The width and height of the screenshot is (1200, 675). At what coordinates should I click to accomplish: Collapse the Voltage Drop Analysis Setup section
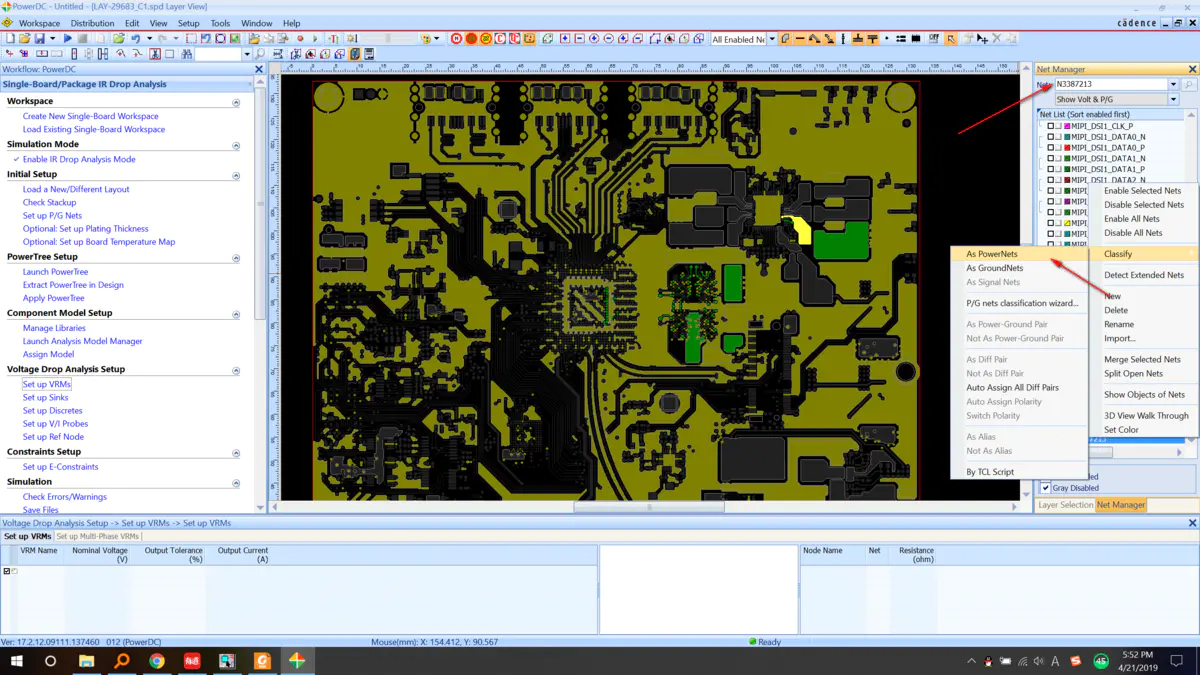coord(236,370)
